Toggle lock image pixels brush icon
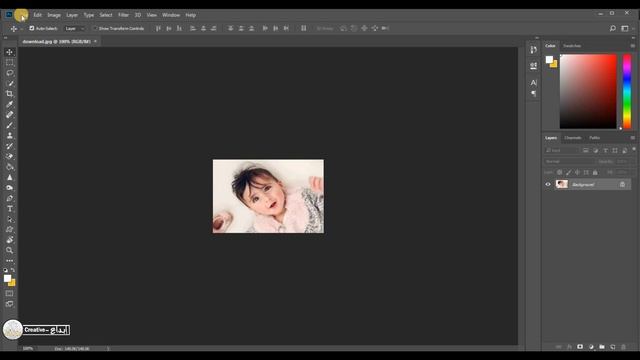 (569, 173)
